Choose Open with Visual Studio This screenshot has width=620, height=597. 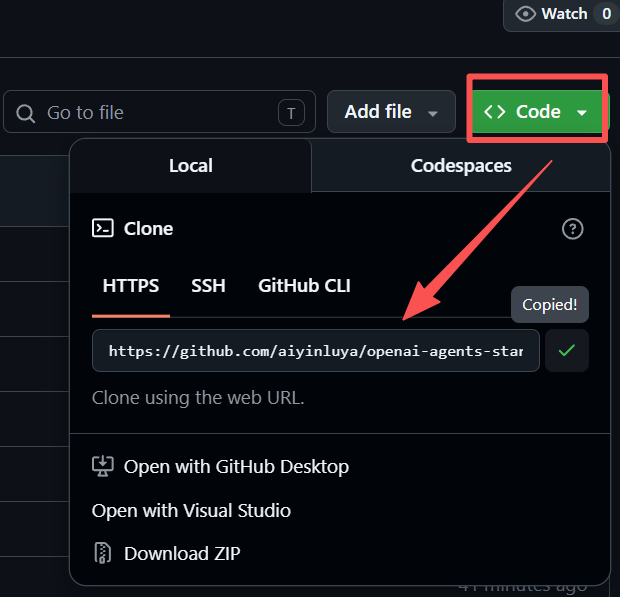191,510
